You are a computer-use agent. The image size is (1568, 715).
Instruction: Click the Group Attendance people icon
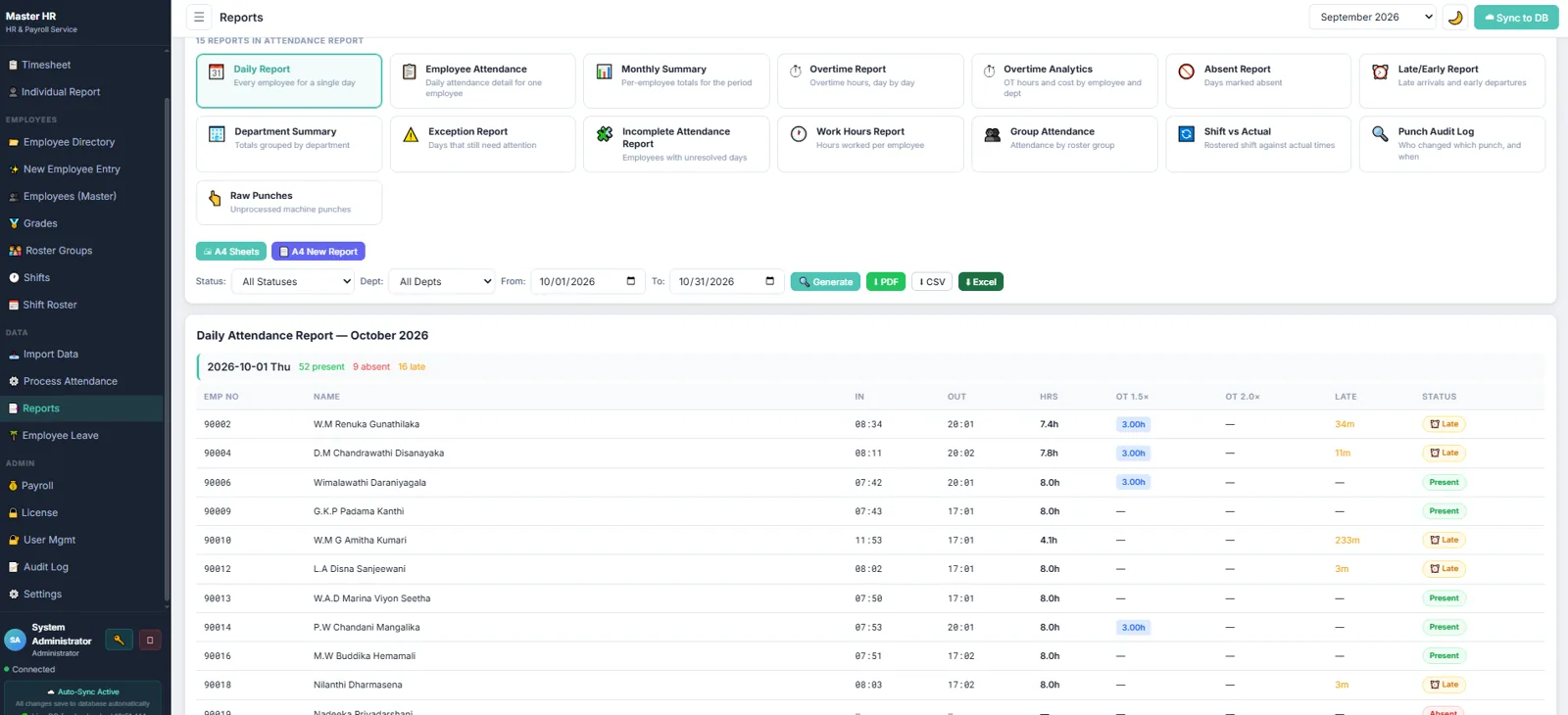(x=993, y=134)
